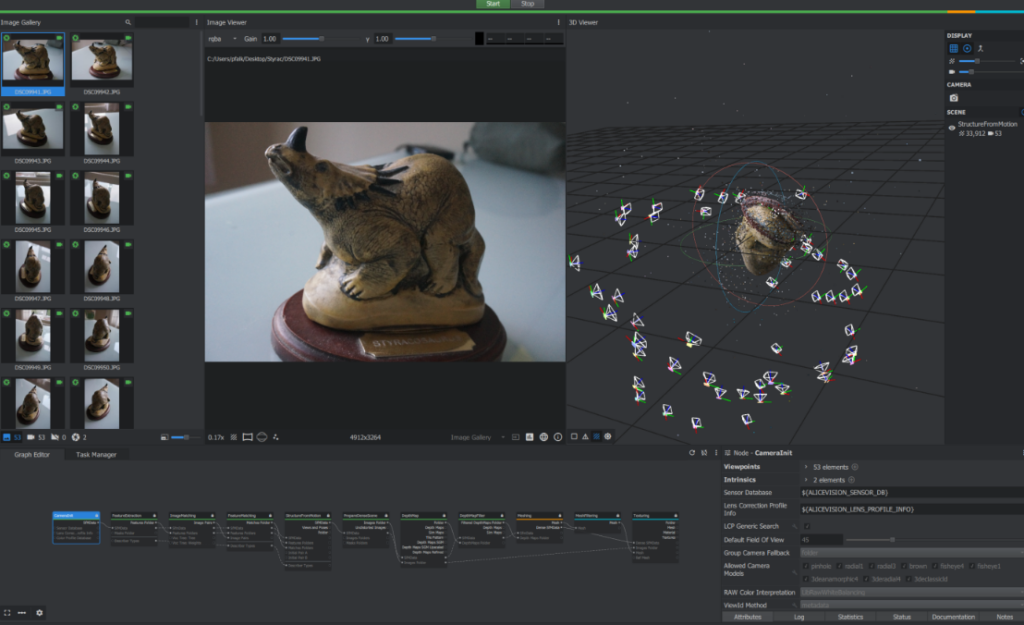Open the Image Gallery source dropdown in viewer footer
The height and width of the screenshot is (625, 1024).
(x=477, y=438)
